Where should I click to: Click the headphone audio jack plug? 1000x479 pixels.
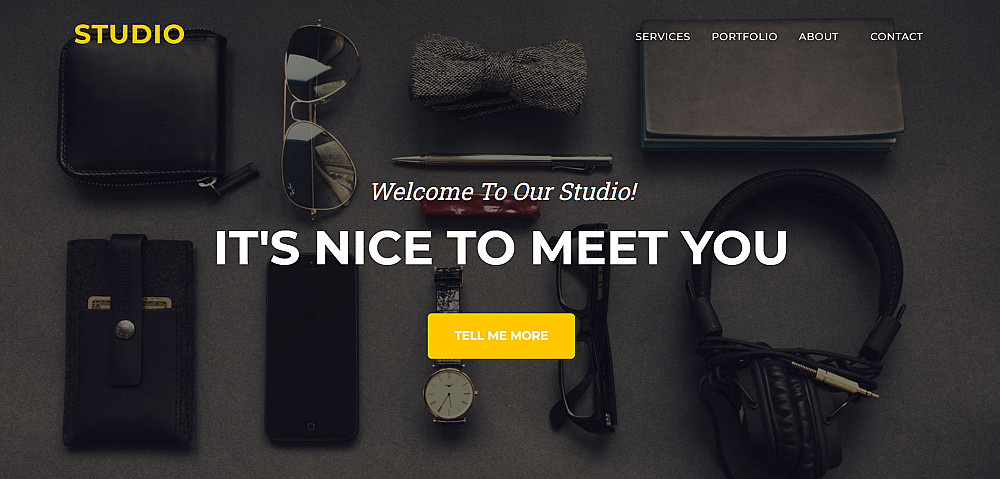pyautogui.click(x=835, y=380)
